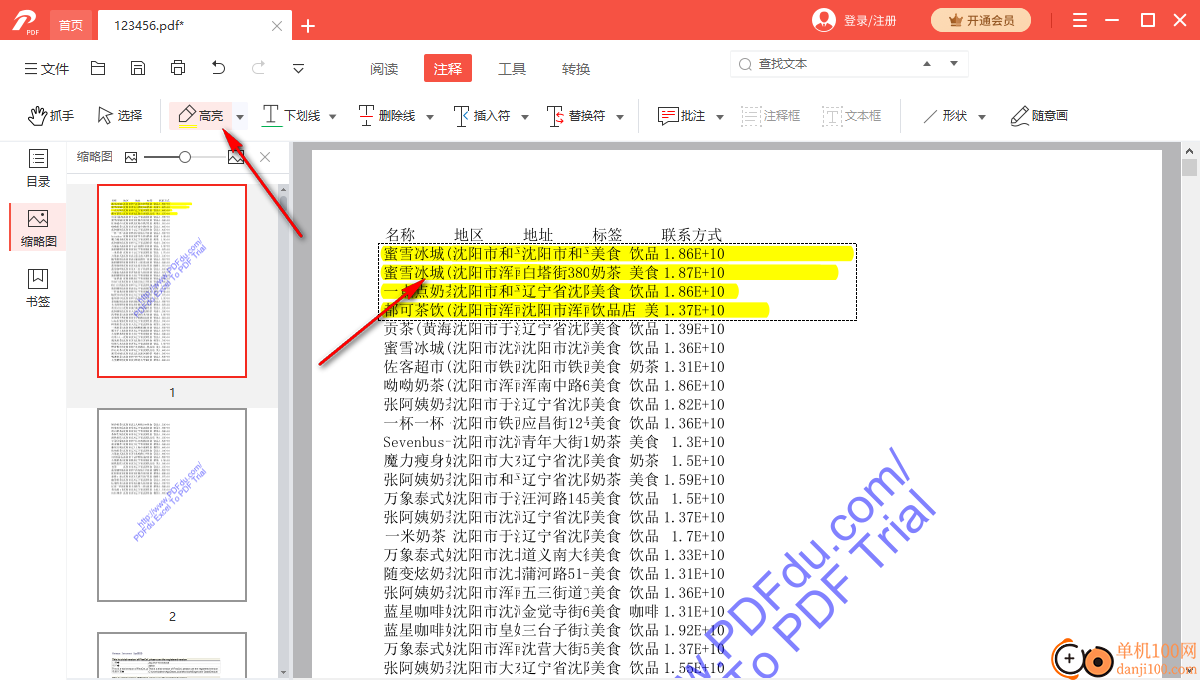Click the user avatar icon
This screenshot has height=680, width=1200.
pyautogui.click(x=824, y=20)
